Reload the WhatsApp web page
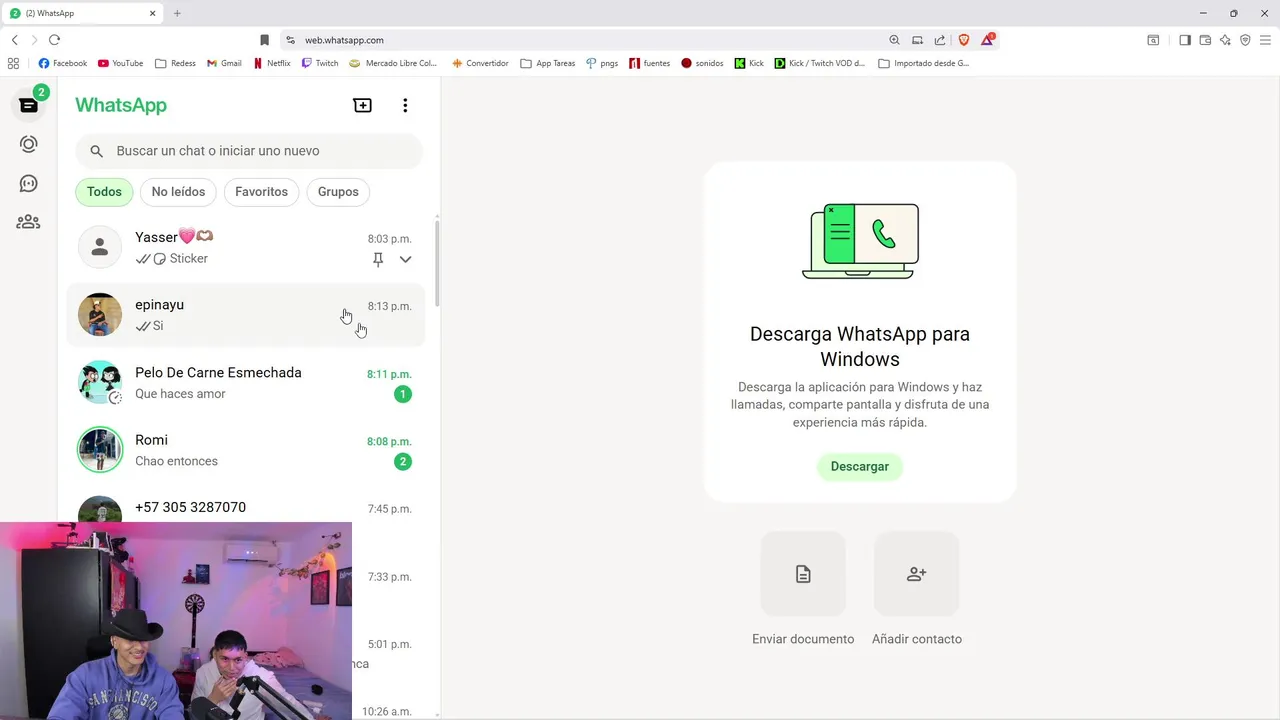1280x720 pixels. (x=54, y=40)
